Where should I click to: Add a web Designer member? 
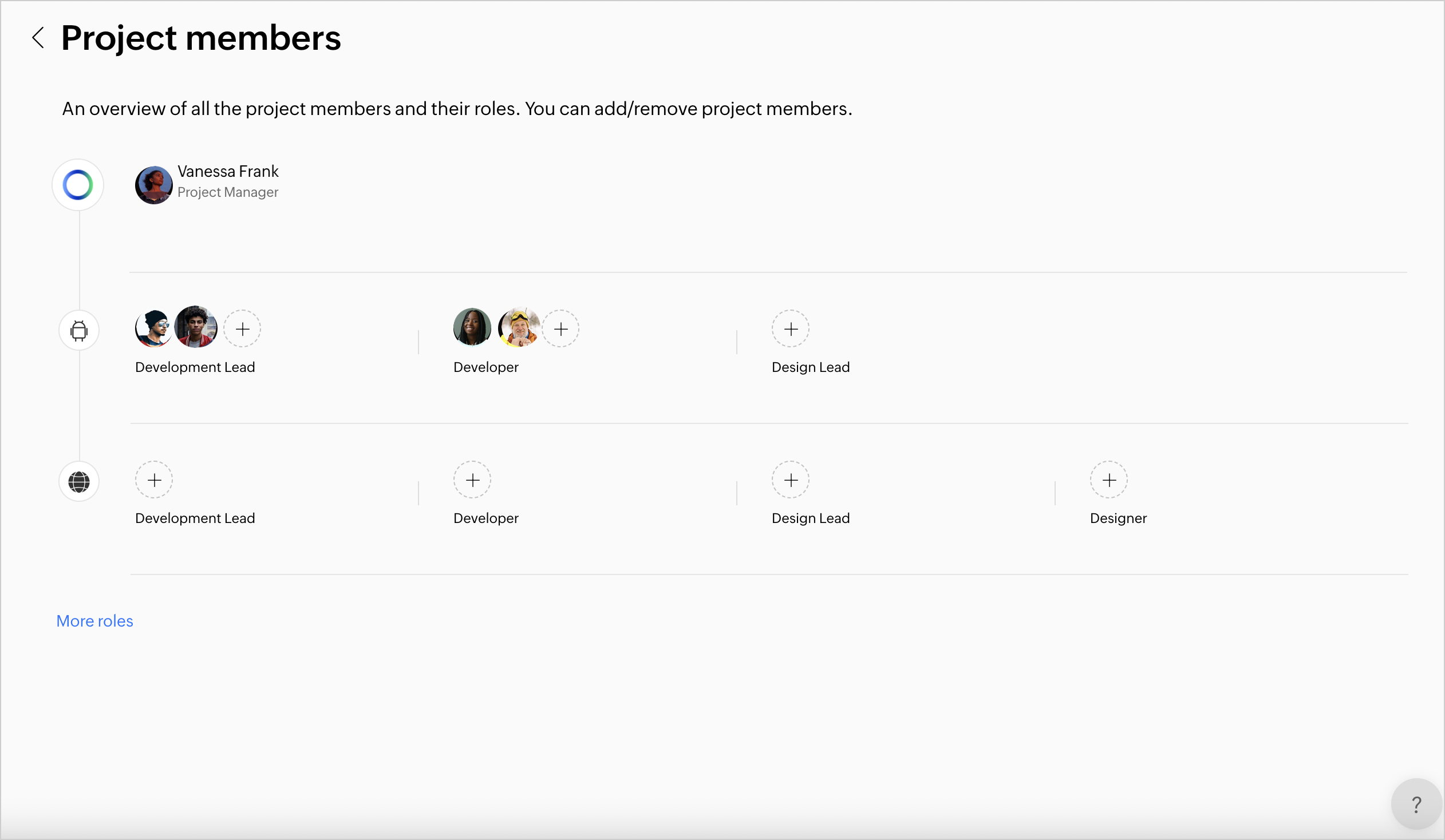point(1109,480)
